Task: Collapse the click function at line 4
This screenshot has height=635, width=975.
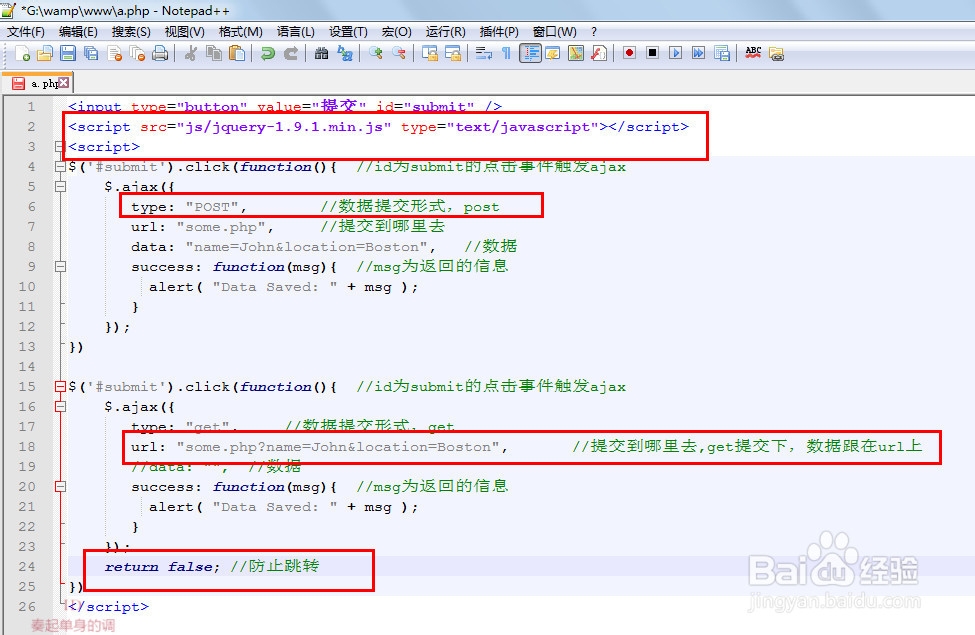Action: 60,167
